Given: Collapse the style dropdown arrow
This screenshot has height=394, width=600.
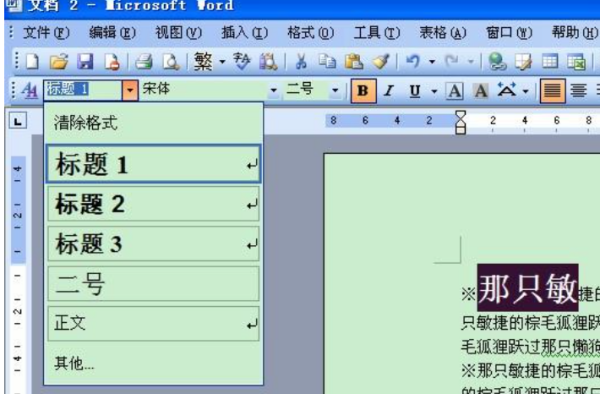Looking at the screenshot, I should click(x=130, y=91).
